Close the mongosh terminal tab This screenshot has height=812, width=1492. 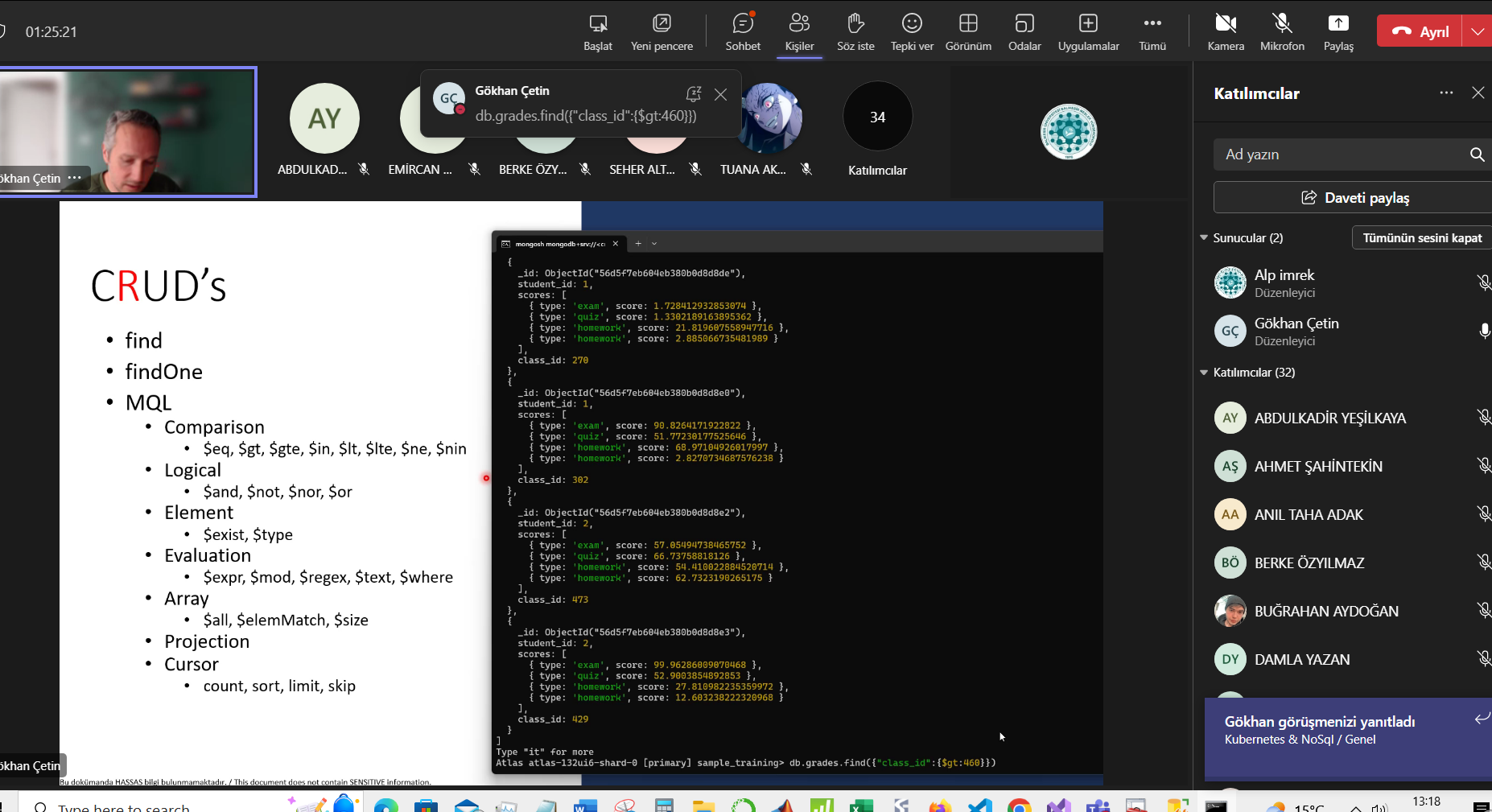click(x=616, y=244)
